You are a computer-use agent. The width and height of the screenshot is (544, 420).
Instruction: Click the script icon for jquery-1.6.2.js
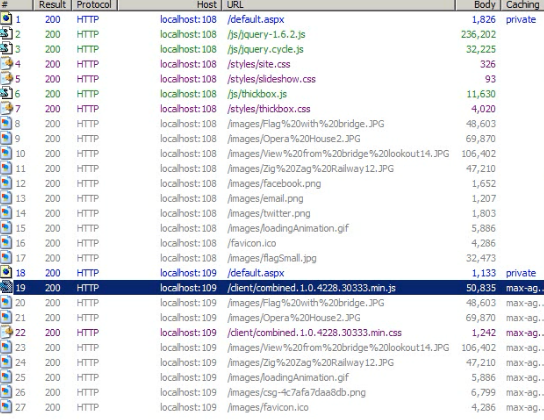click(x=6, y=34)
